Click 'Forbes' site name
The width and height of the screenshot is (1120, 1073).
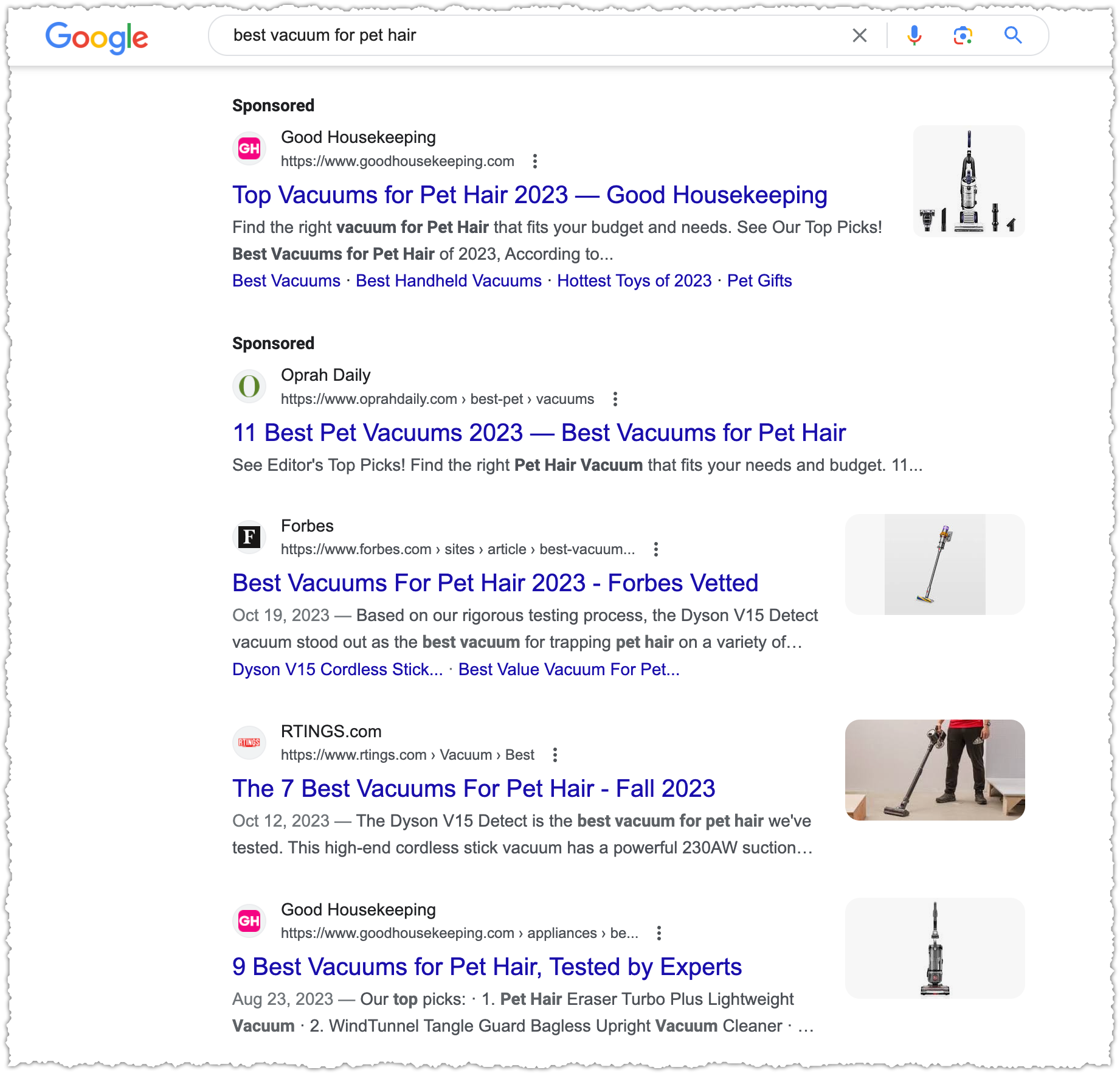point(307,526)
